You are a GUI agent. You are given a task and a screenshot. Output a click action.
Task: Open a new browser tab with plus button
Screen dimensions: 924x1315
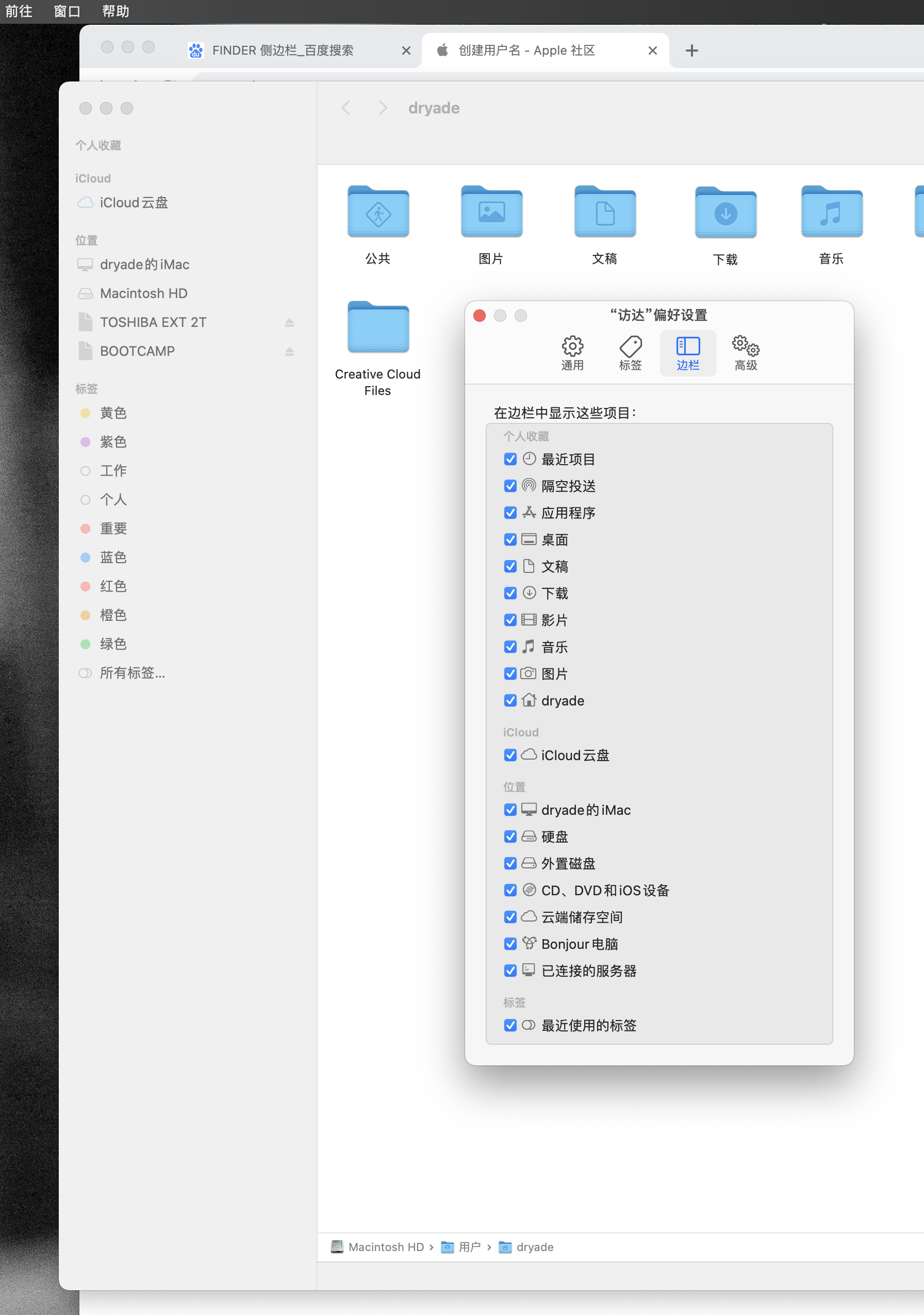pyautogui.click(x=691, y=51)
